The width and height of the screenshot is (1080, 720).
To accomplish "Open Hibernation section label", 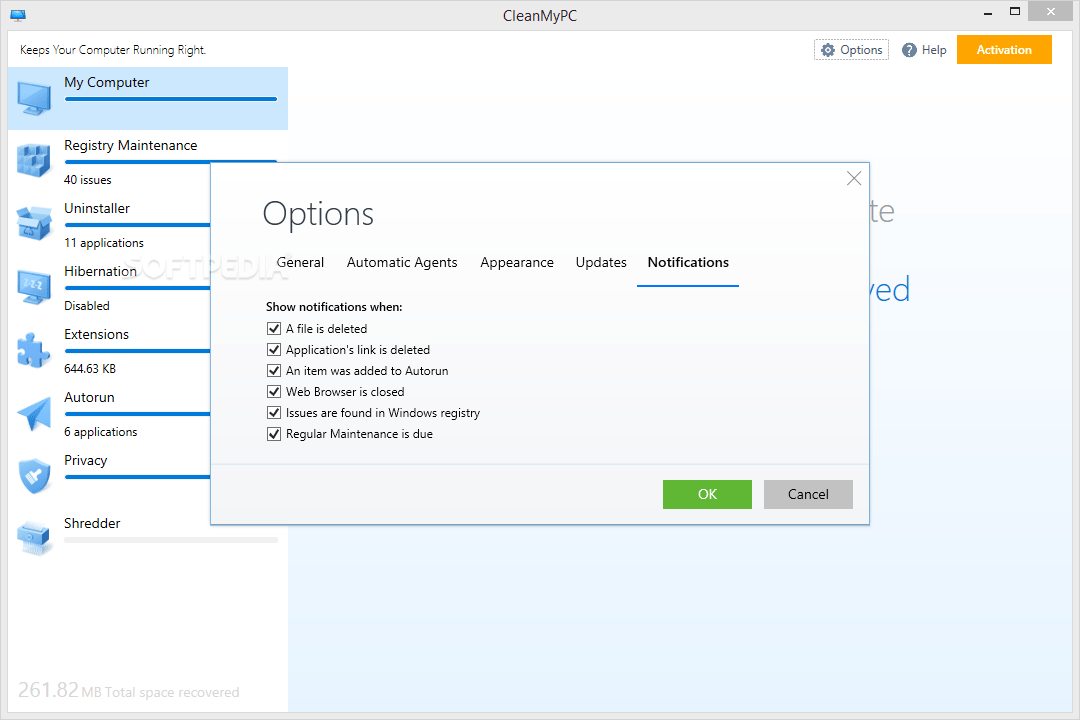I will point(101,271).
